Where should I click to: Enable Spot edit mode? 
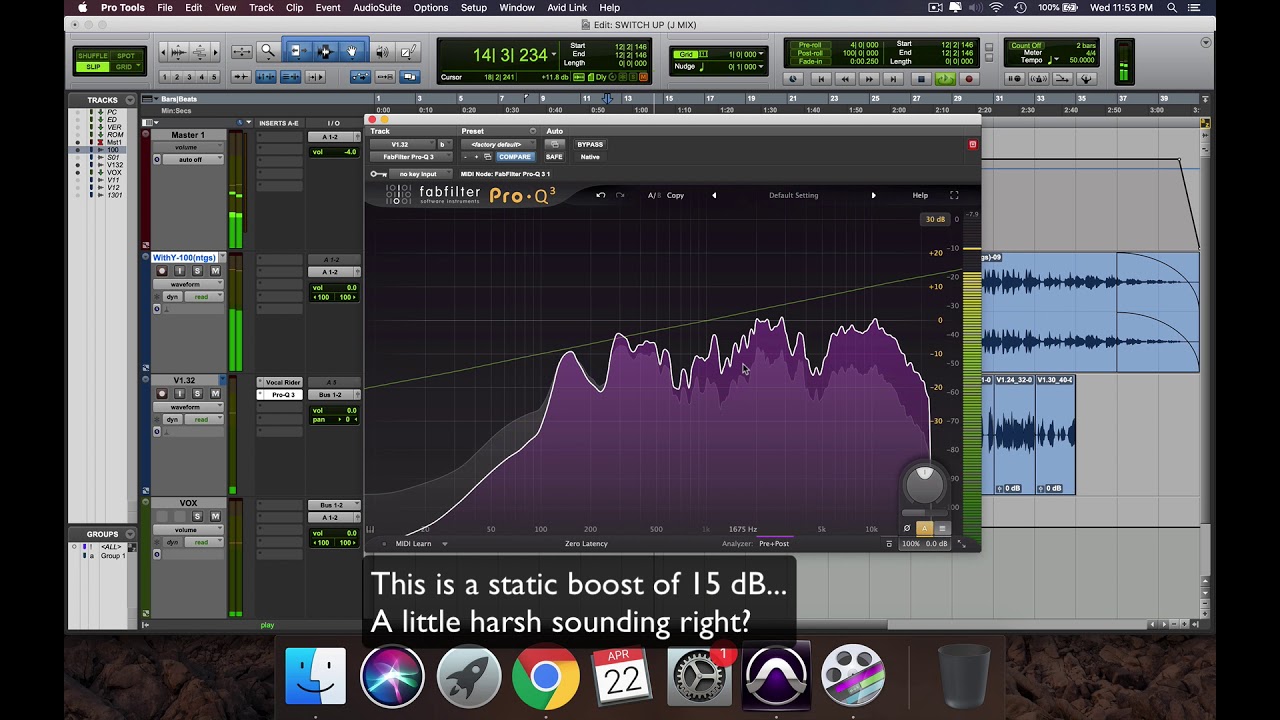pyautogui.click(x=125, y=56)
